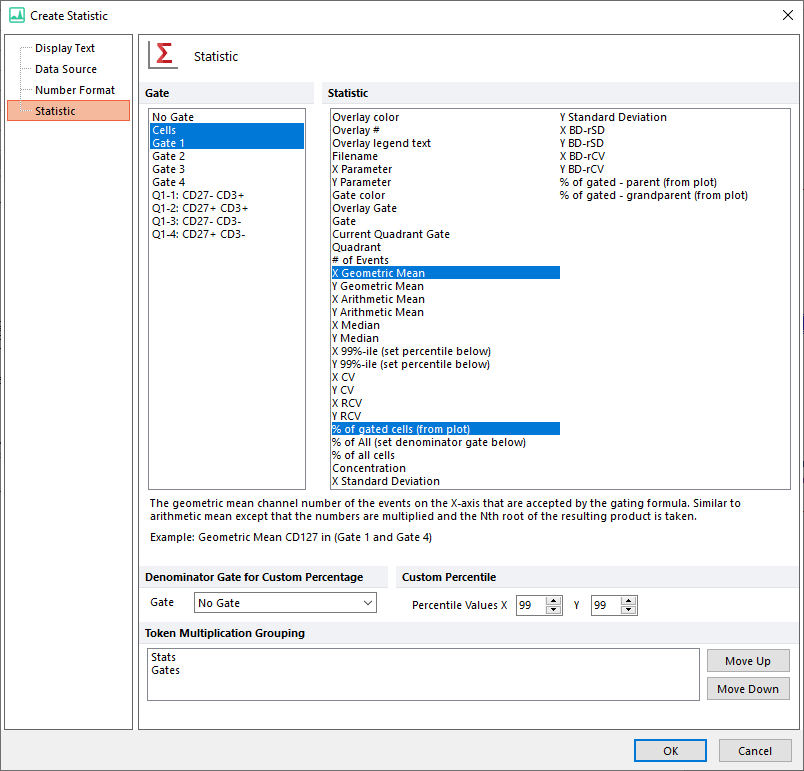
Task: Select Y Median statistic
Action: pyautogui.click(x=446, y=338)
